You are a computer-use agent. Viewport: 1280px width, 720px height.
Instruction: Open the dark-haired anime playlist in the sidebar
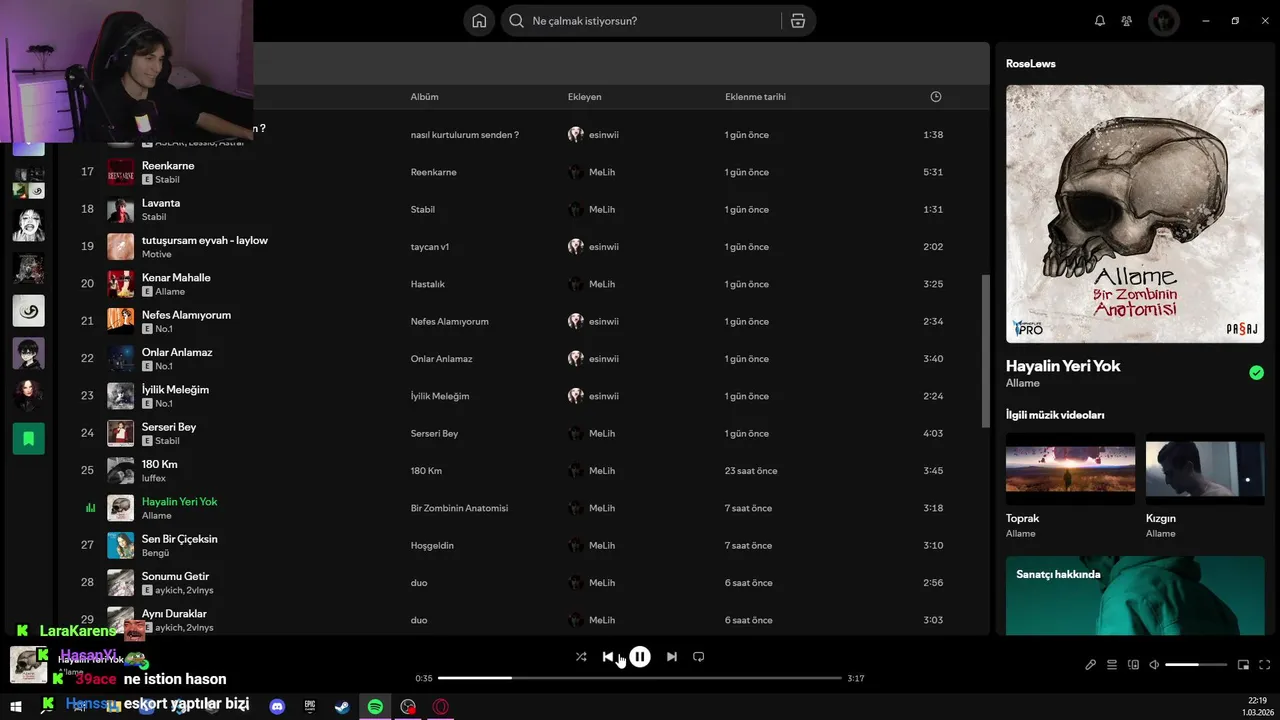click(29, 353)
